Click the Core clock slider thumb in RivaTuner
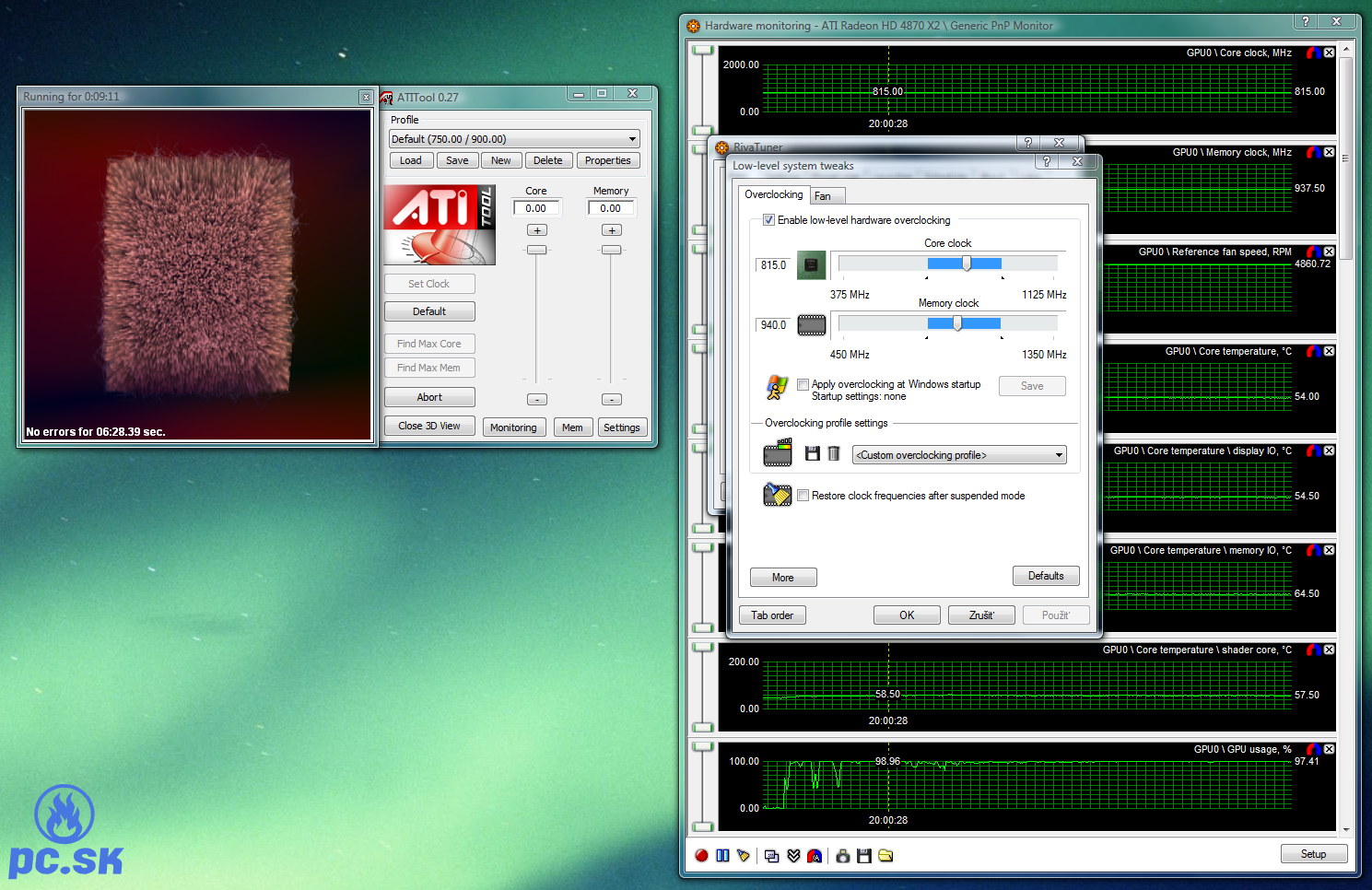Image resolution: width=1372 pixels, height=890 pixels. tap(967, 263)
